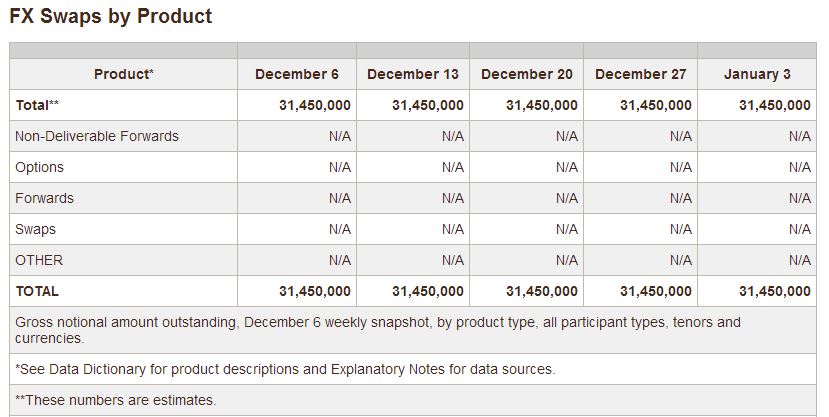
Task: Click the "Forwards" row label
Action: pyautogui.click(x=45, y=198)
